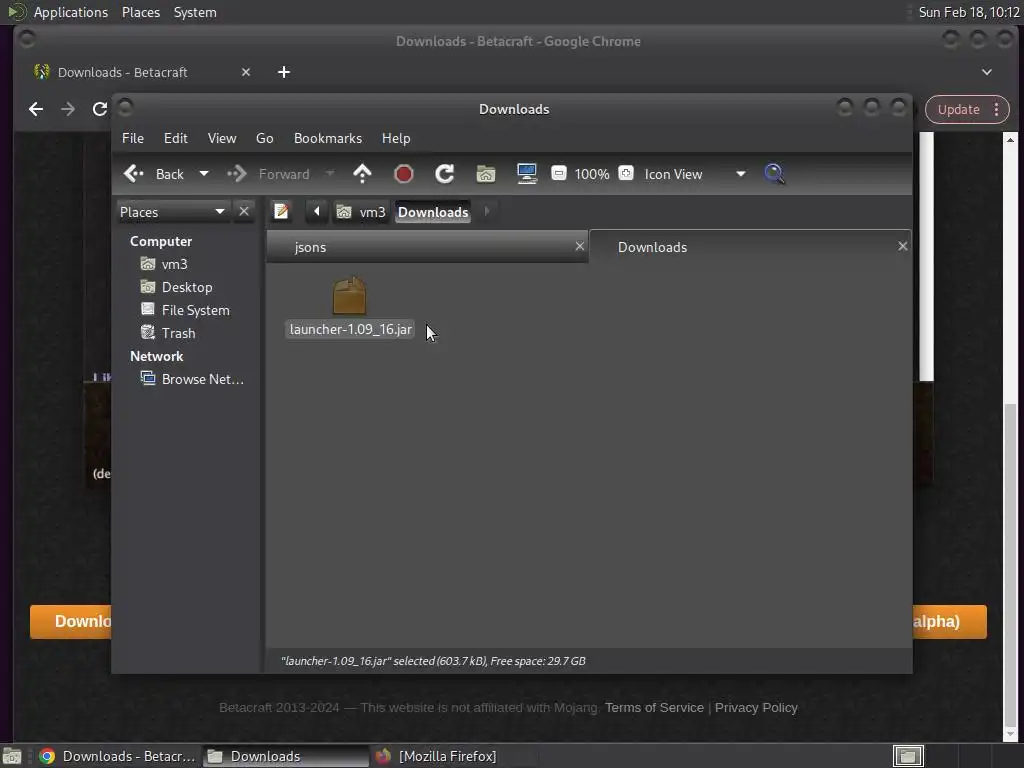Open Trash in the Places sidebar
Image resolution: width=1024 pixels, height=768 pixels.
pos(168,333)
